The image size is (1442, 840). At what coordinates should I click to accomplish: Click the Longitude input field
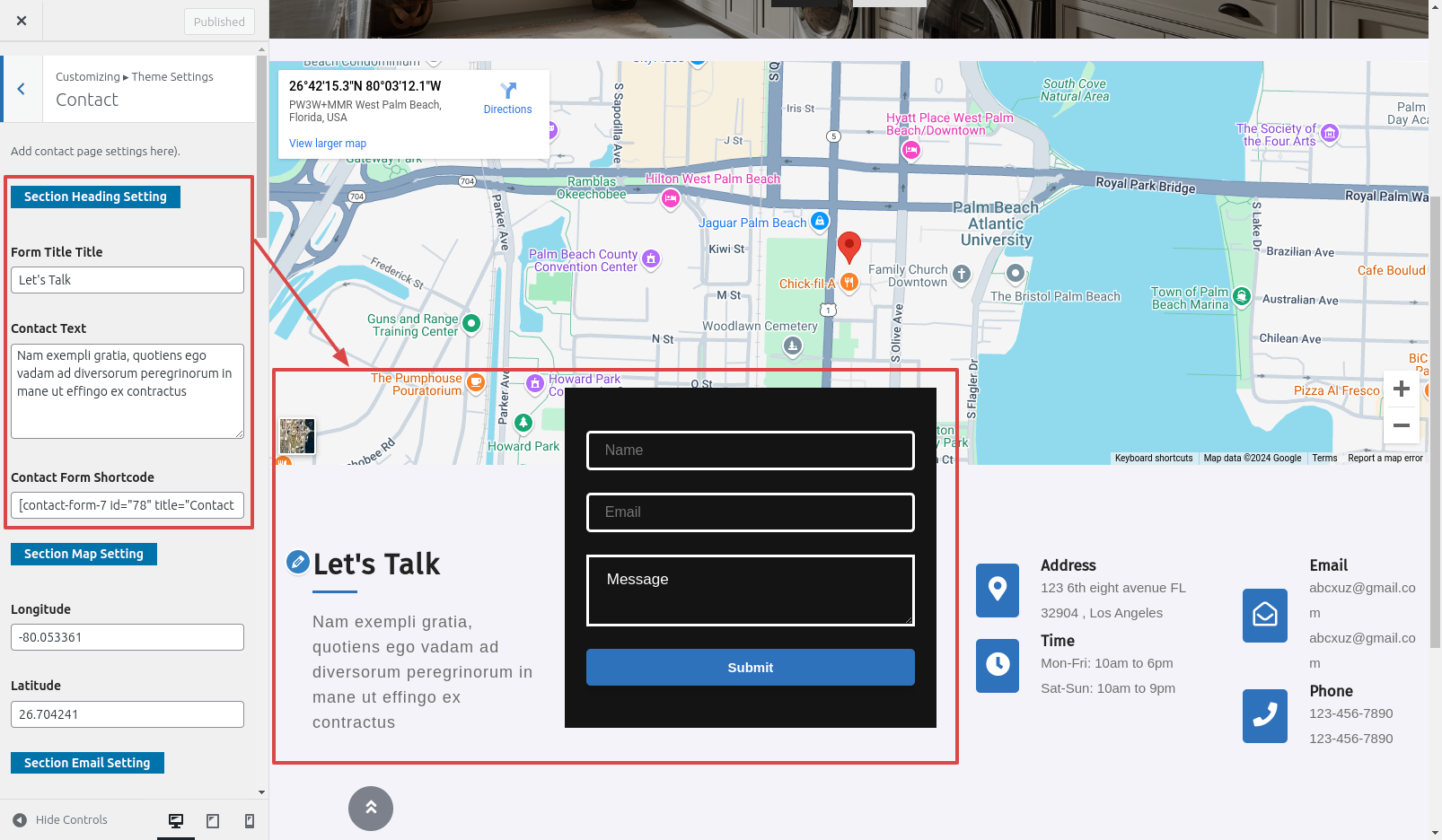click(x=127, y=637)
